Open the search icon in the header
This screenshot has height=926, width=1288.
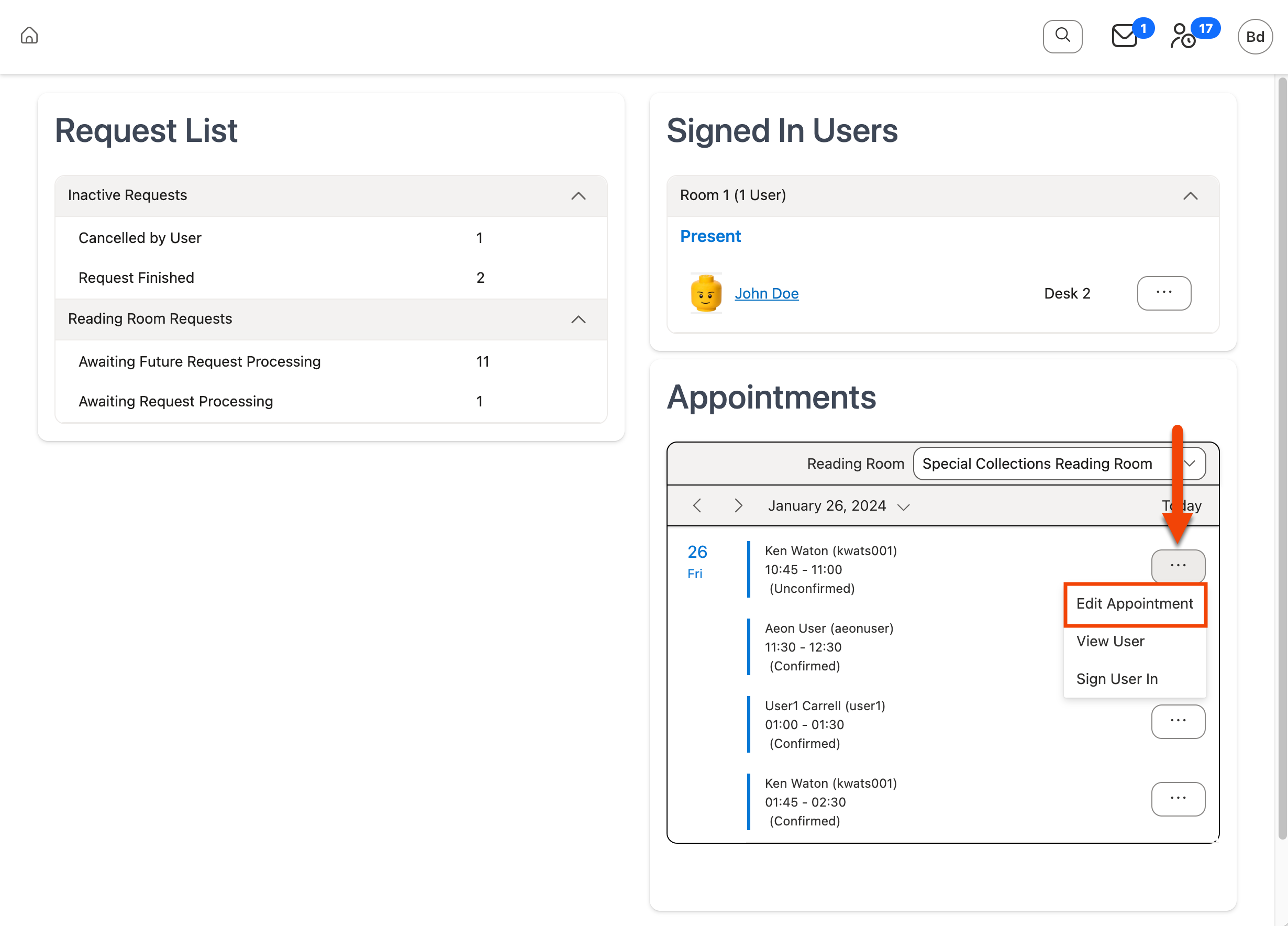coord(1062,36)
